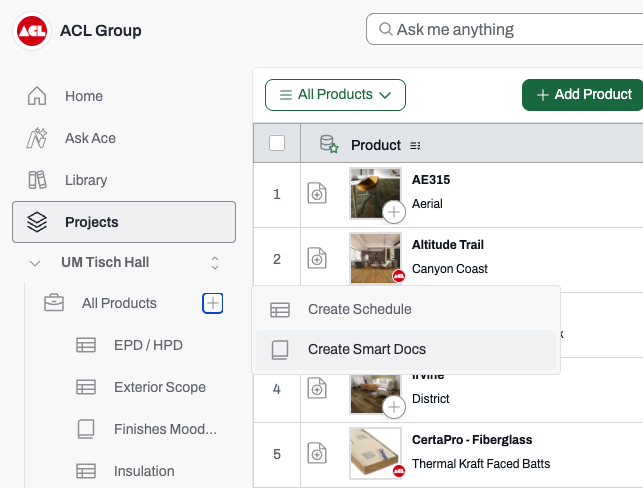The width and height of the screenshot is (643, 488).
Task: Select row number 4
Action: point(277,389)
